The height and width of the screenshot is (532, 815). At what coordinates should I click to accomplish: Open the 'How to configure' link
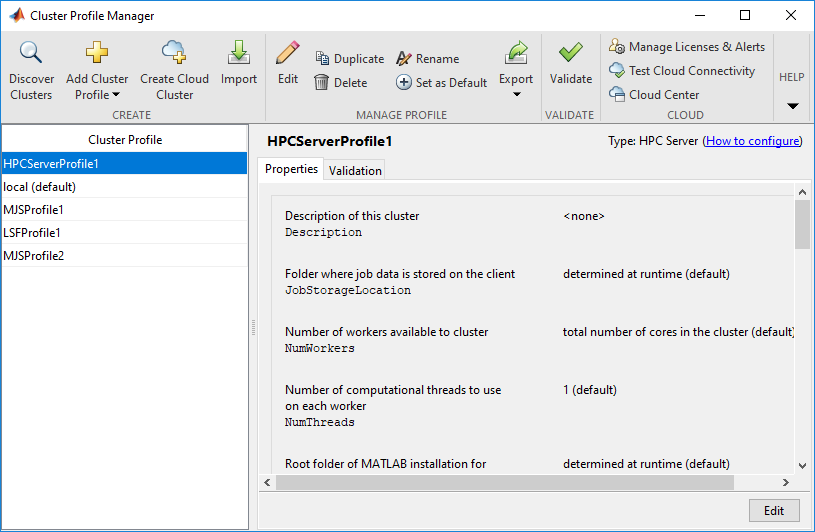coord(752,141)
